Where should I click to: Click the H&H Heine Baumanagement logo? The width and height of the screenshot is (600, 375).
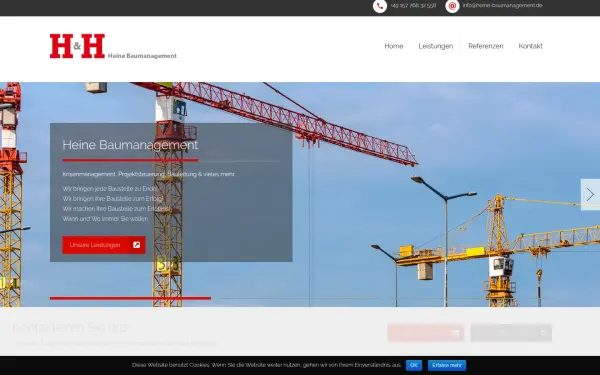point(113,46)
